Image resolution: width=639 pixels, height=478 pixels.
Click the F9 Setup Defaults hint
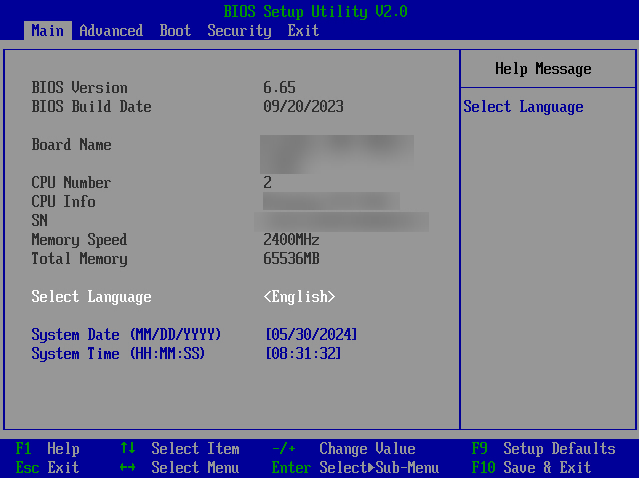543,449
